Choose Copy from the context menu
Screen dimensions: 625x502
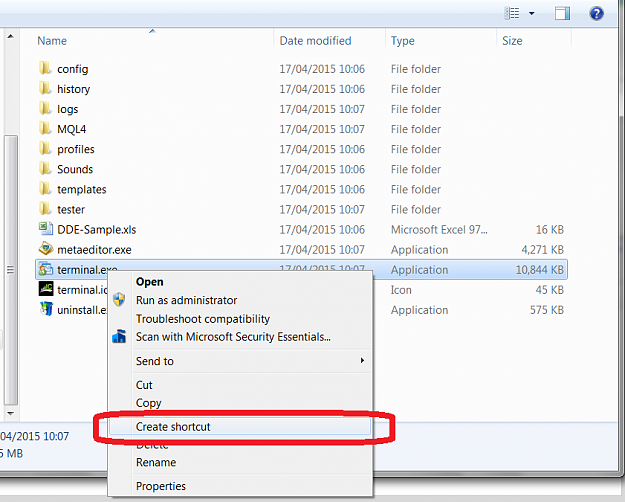pos(148,403)
